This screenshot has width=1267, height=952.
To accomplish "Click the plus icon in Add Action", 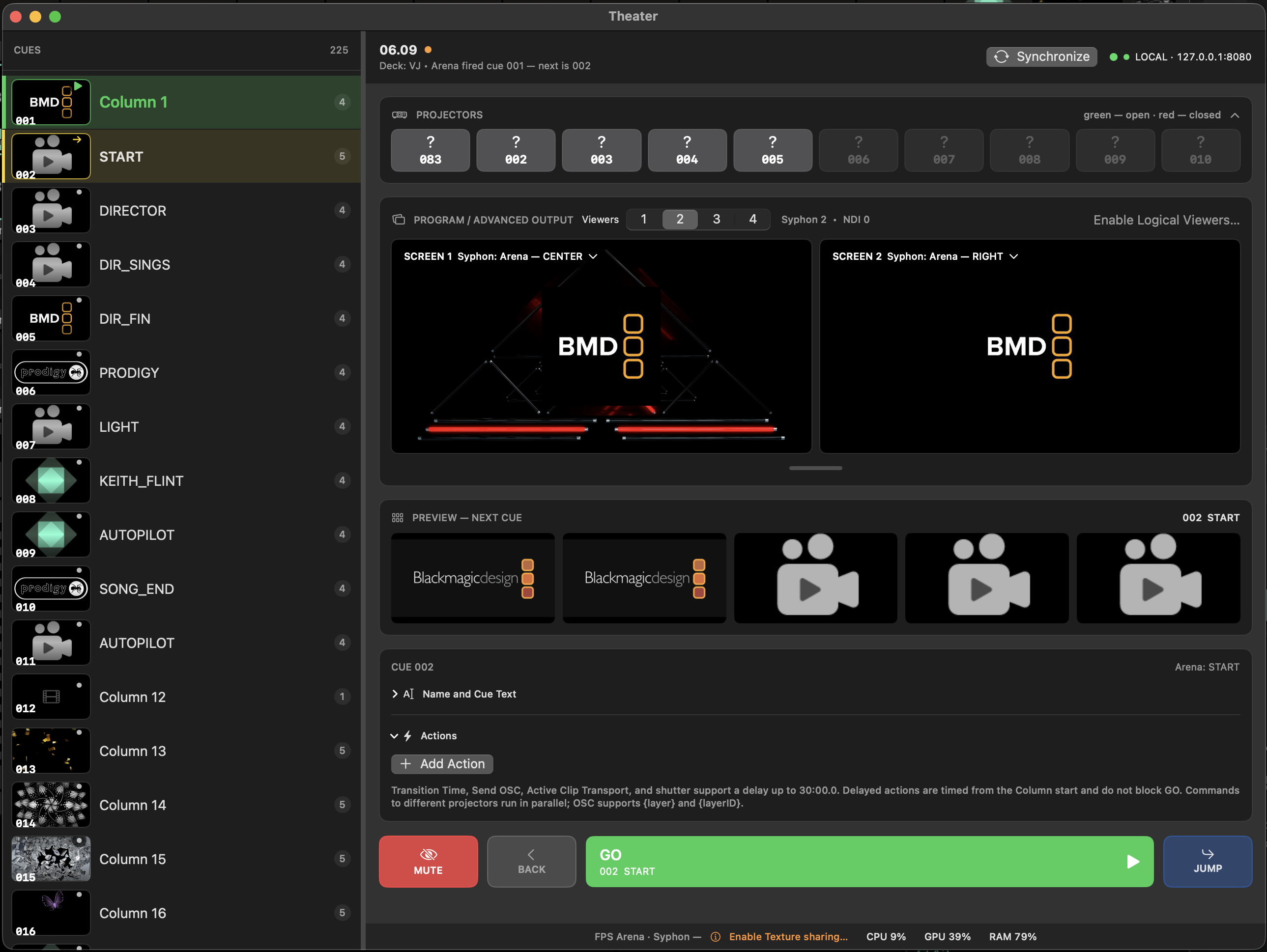I will [x=405, y=764].
